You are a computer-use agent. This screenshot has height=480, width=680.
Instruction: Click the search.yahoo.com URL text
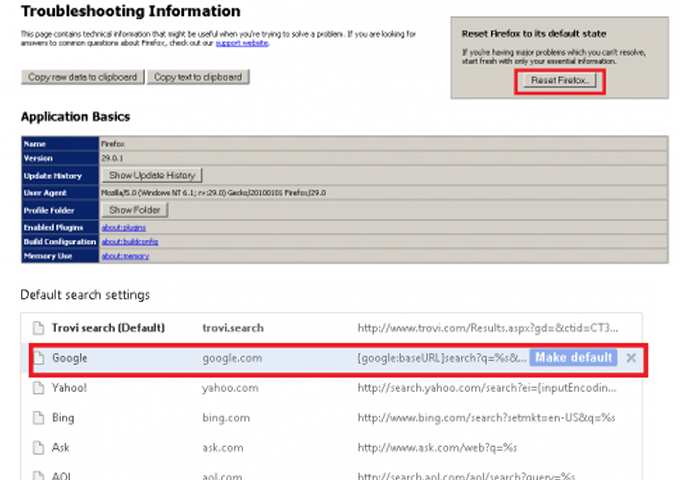pos(487,388)
